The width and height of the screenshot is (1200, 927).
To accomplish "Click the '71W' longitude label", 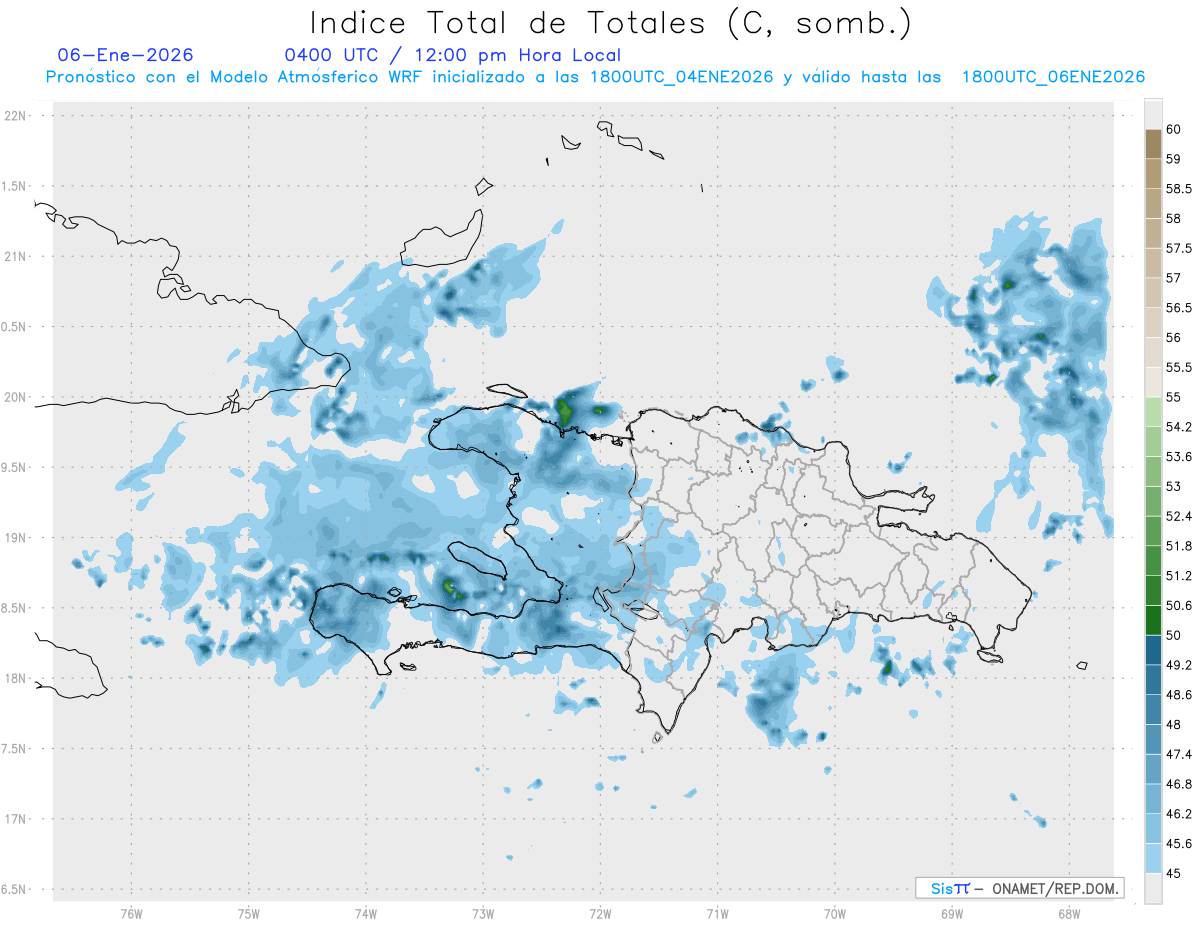I will click(717, 914).
